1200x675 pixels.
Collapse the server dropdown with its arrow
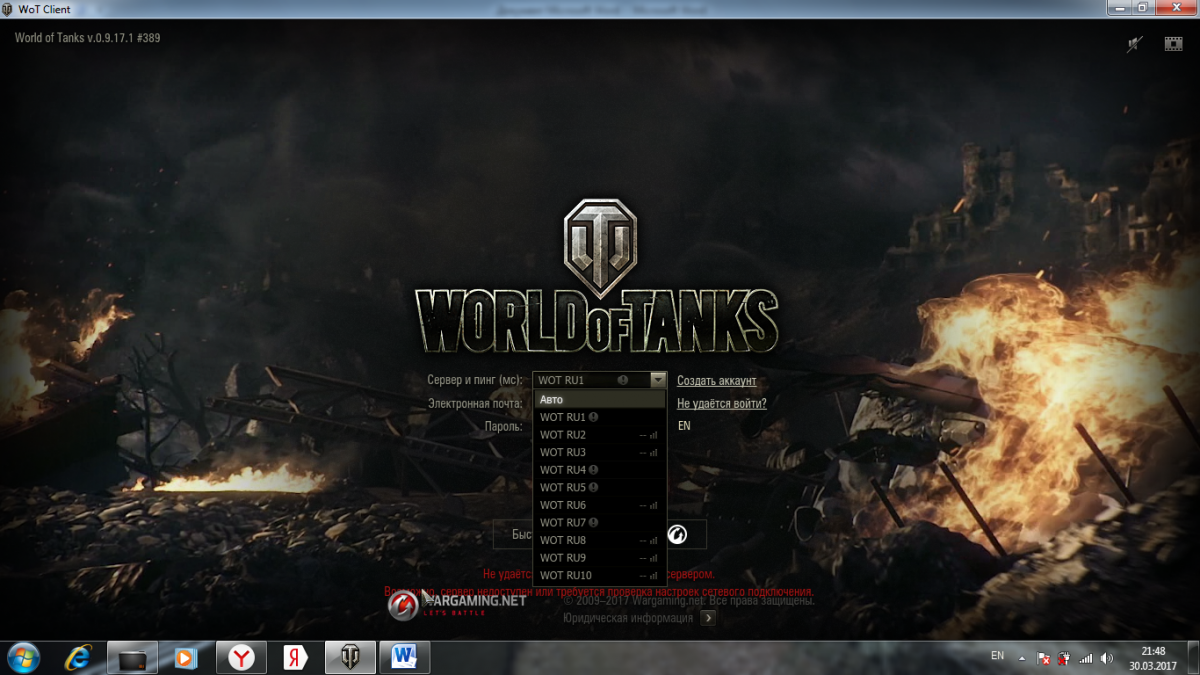pyautogui.click(x=657, y=380)
